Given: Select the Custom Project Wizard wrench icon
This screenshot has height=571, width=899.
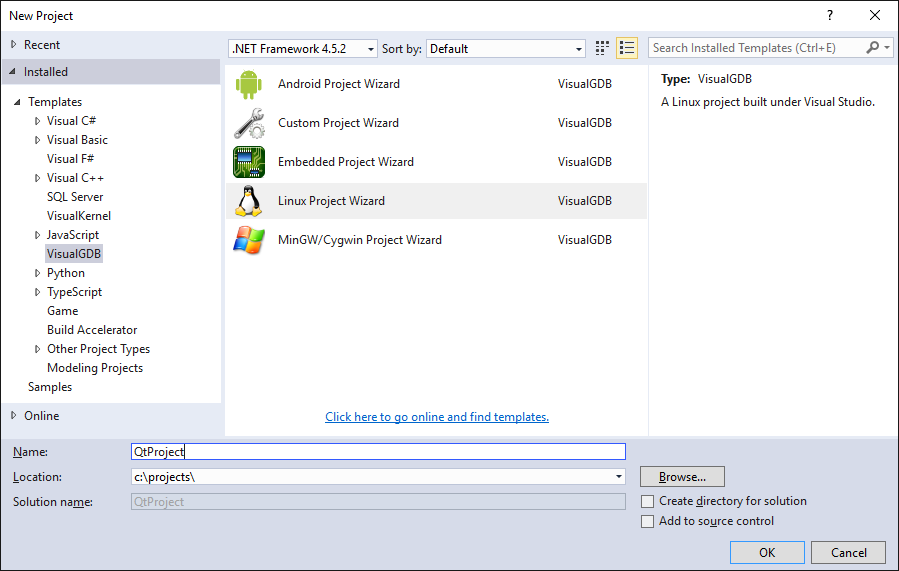Looking at the screenshot, I should tap(249, 123).
